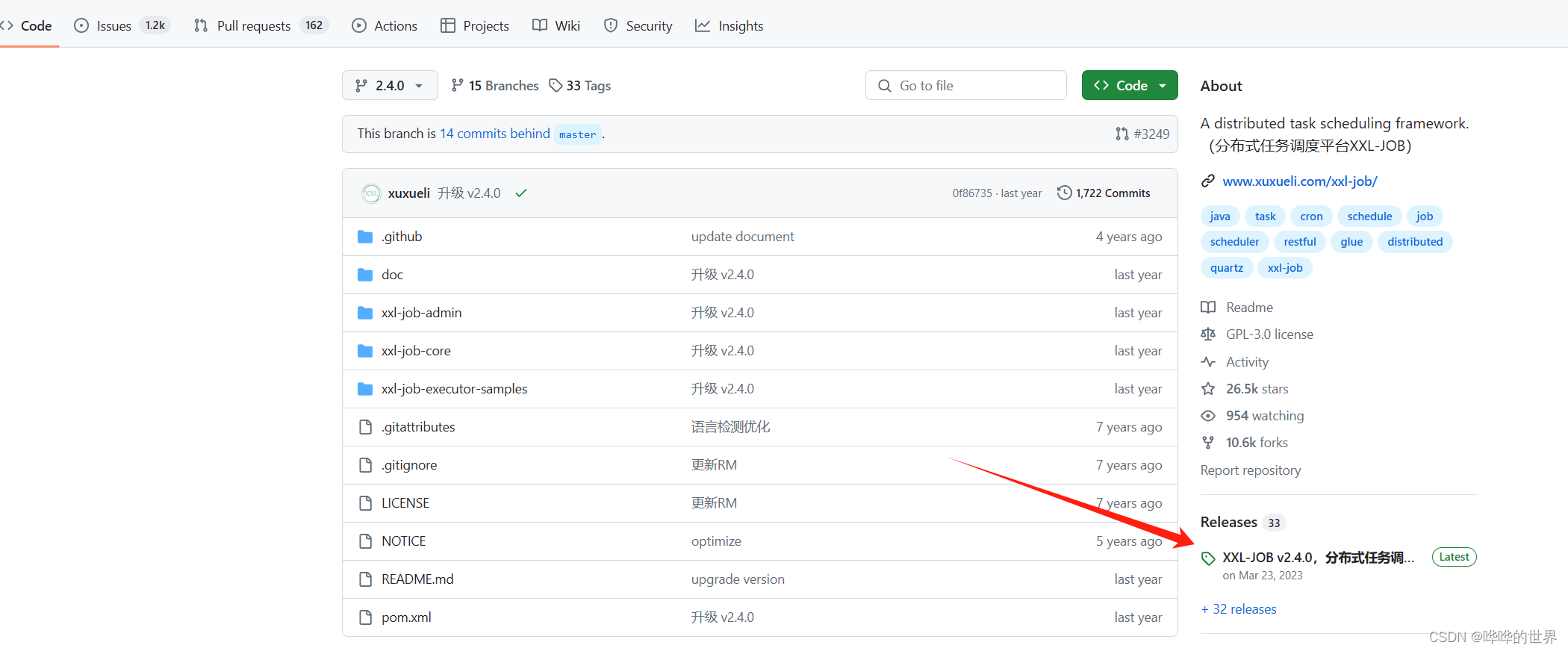1568x651 pixels.
Task: View the 954 watching list
Action: (1253, 416)
